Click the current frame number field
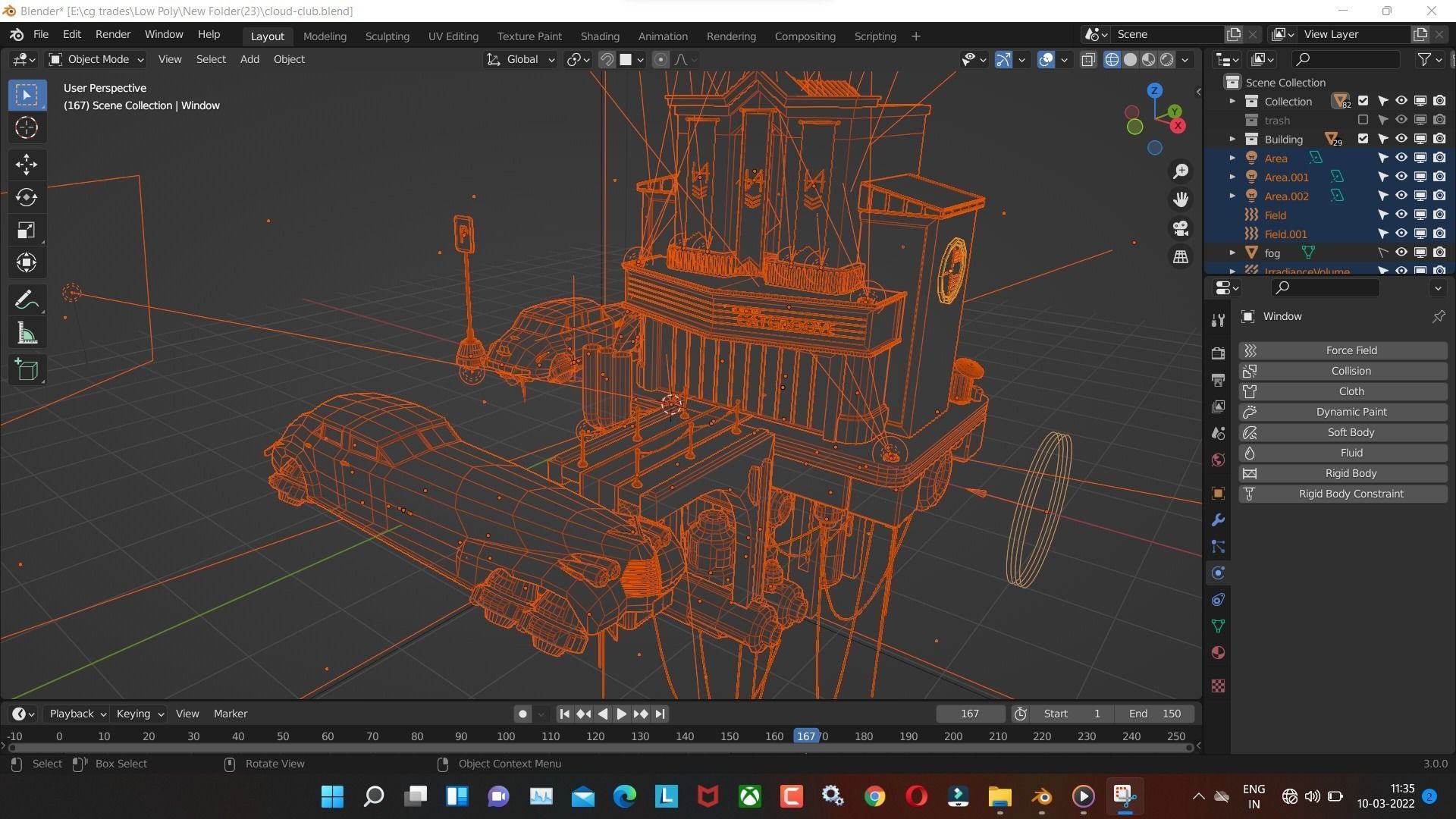The width and height of the screenshot is (1456, 819). pos(971,714)
